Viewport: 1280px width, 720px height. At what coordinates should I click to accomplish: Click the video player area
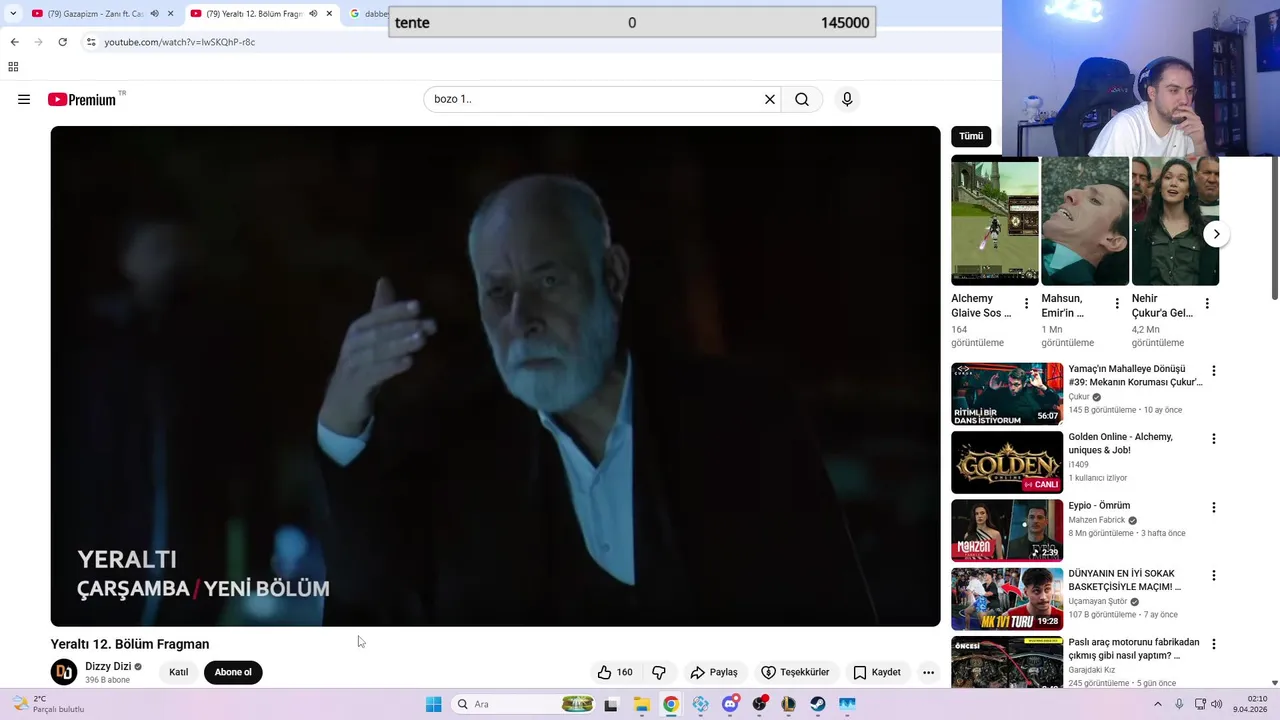click(x=495, y=376)
